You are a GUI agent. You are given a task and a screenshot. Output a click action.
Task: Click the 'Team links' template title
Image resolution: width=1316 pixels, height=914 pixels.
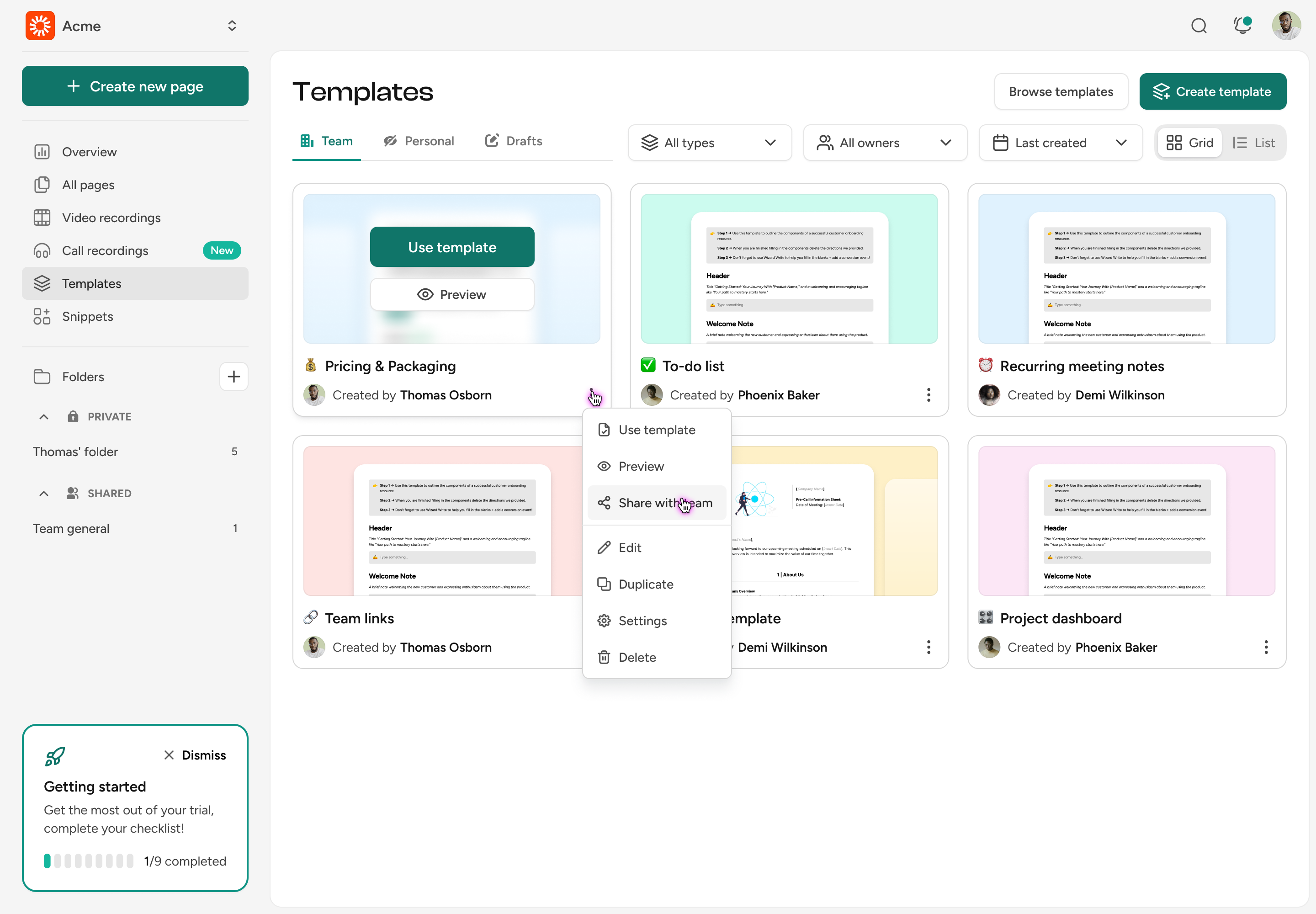pyautogui.click(x=359, y=618)
